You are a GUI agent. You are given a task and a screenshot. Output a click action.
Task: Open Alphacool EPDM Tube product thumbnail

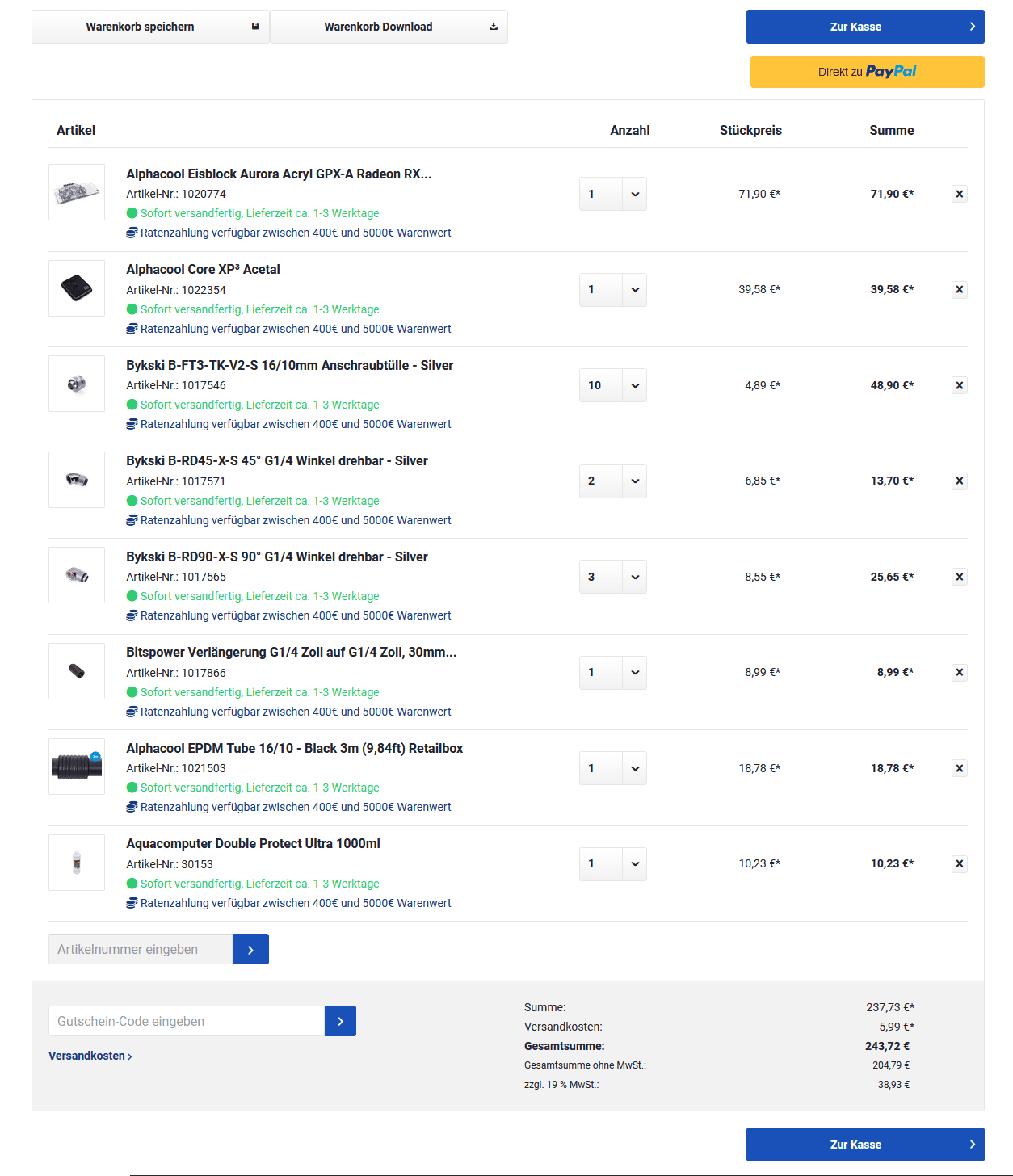[77, 766]
